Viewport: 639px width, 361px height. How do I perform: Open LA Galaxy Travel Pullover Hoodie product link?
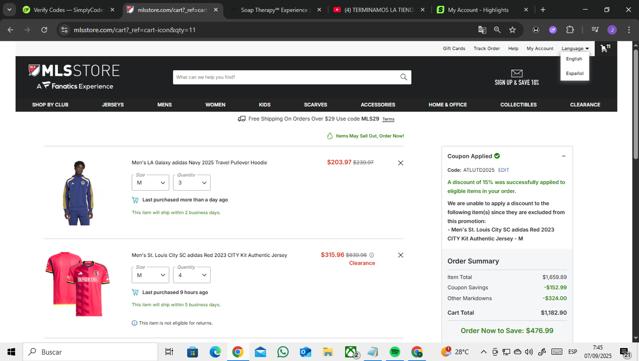point(199,163)
